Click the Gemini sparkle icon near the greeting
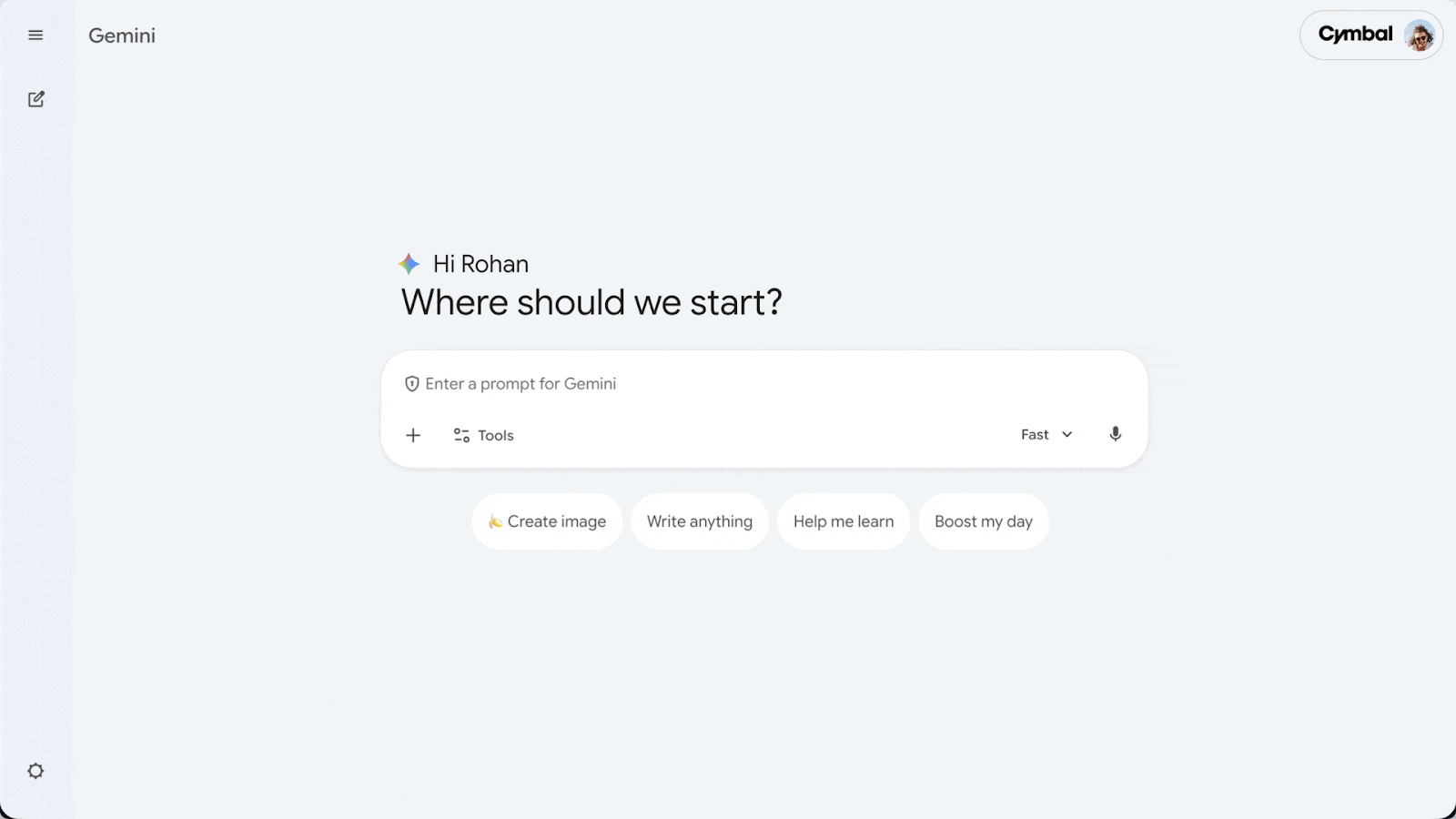 [x=408, y=264]
